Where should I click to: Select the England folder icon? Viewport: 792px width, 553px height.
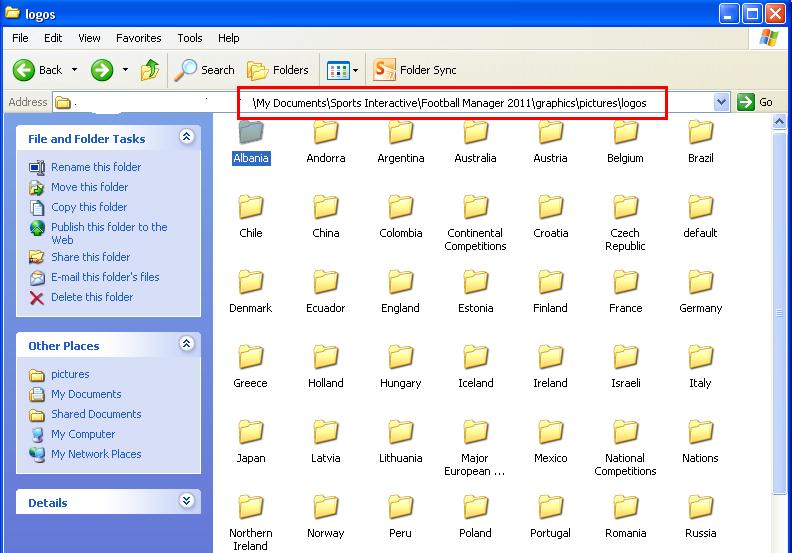tap(401, 282)
